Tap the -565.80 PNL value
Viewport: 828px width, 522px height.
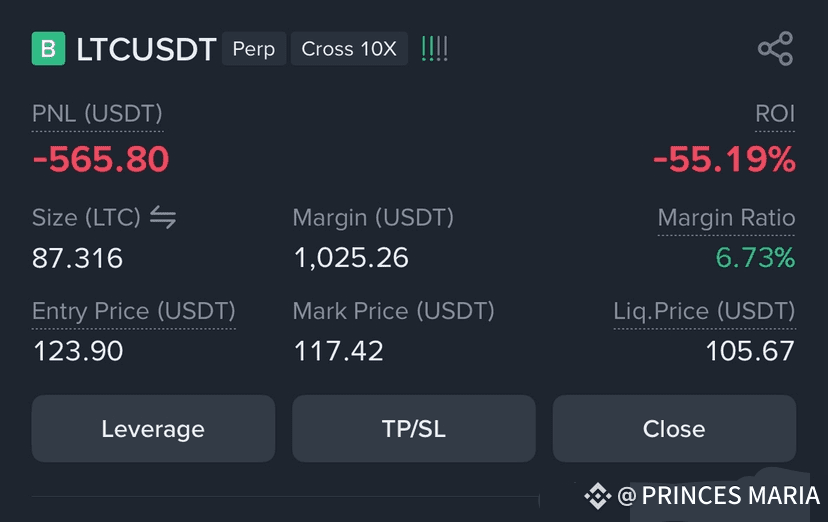coord(101,159)
